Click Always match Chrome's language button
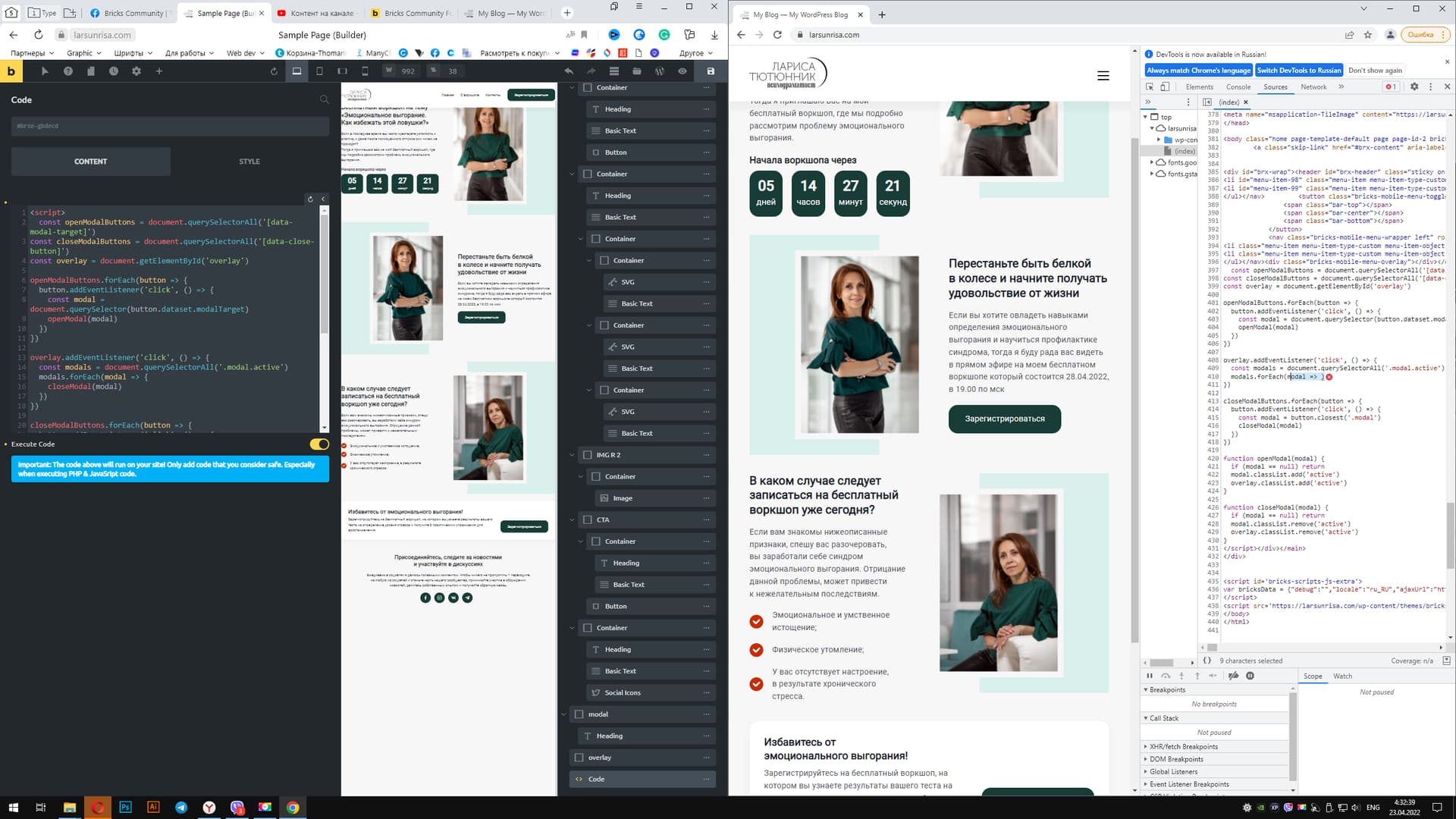Screen dimensions: 1456x819 (x=1198, y=71)
